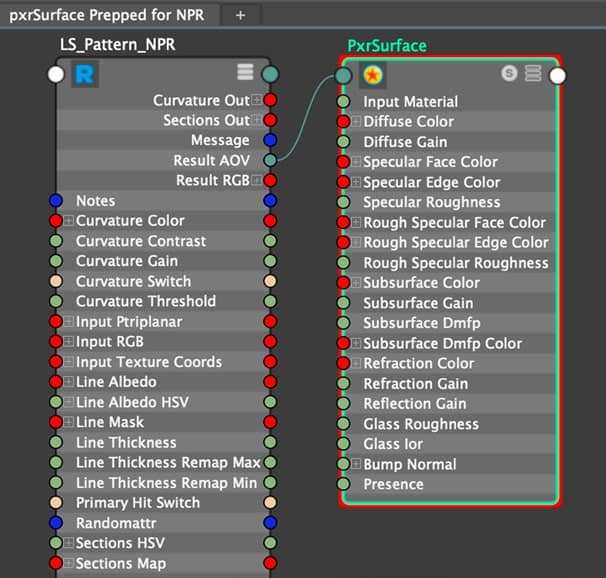
Task: Expand the Subsurface Dmfp Color attribute
Action: tap(356, 343)
